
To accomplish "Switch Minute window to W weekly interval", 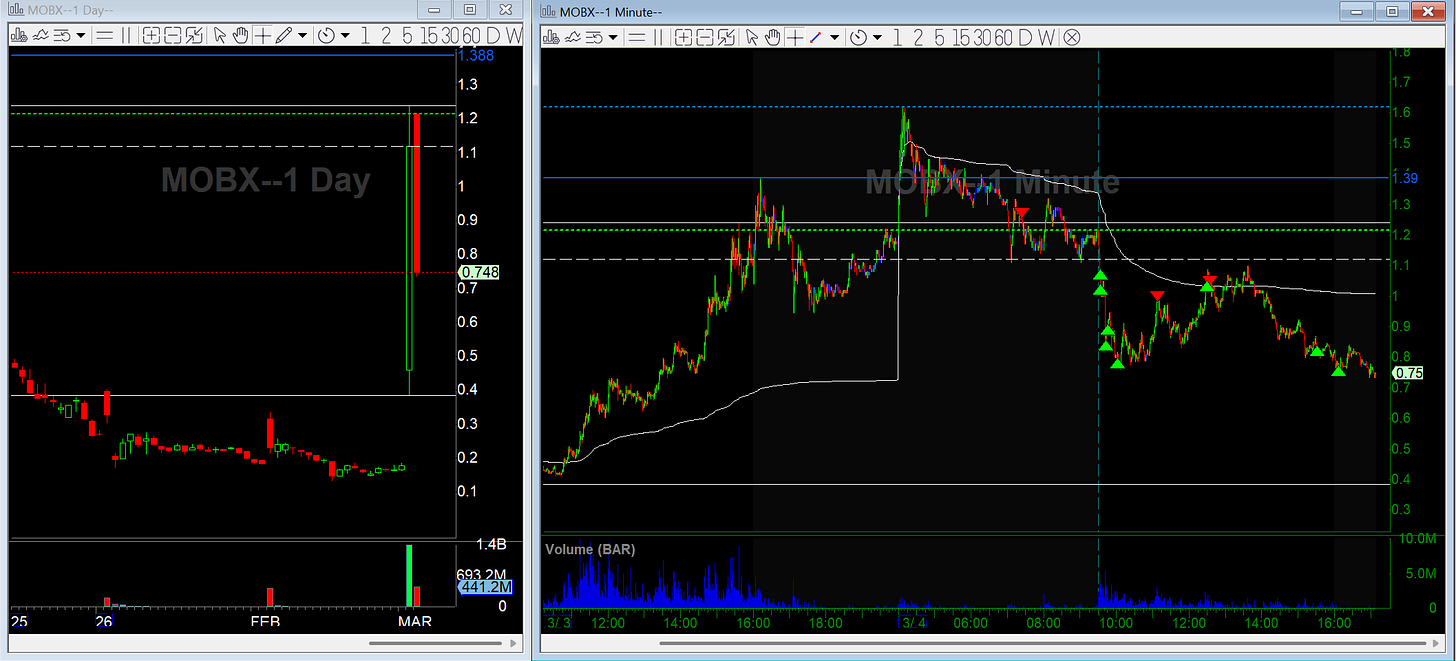I will tap(1046, 37).
